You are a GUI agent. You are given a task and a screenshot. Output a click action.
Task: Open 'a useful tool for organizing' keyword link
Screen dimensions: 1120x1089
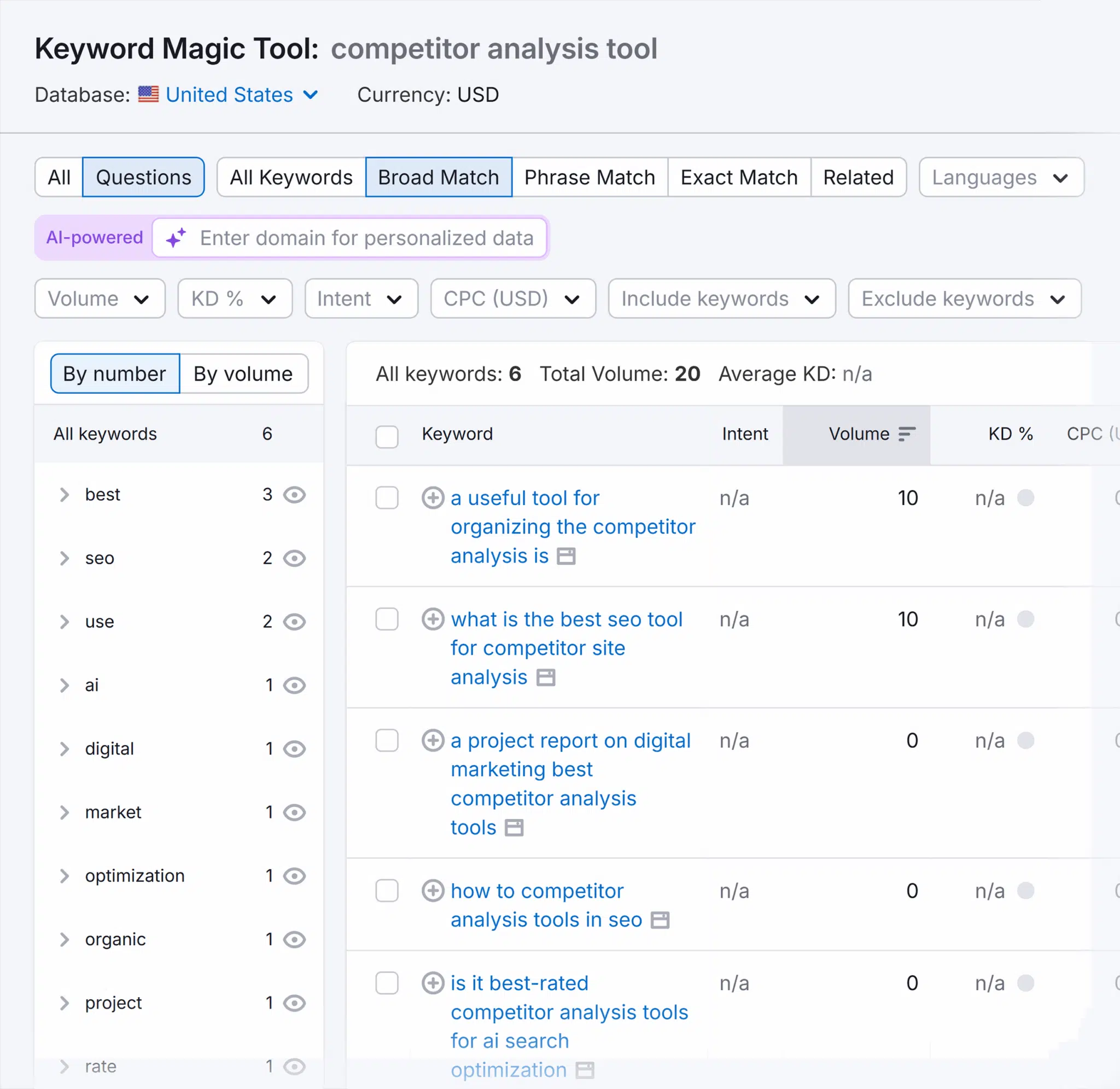tap(573, 527)
